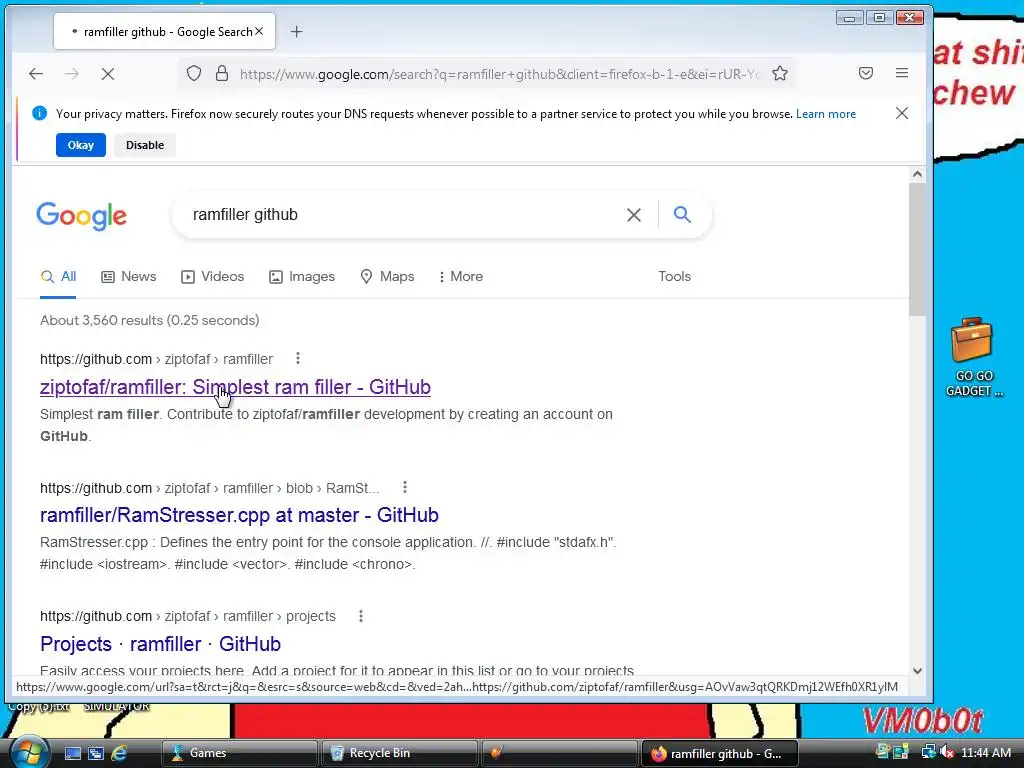Click Disable on the DNS privacy notice

tap(145, 145)
